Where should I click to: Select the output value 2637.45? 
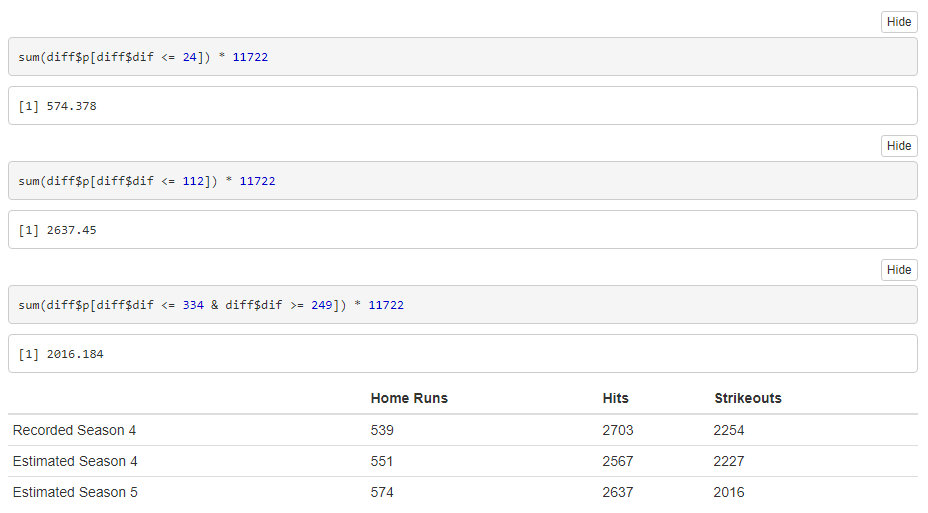pos(71,230)
